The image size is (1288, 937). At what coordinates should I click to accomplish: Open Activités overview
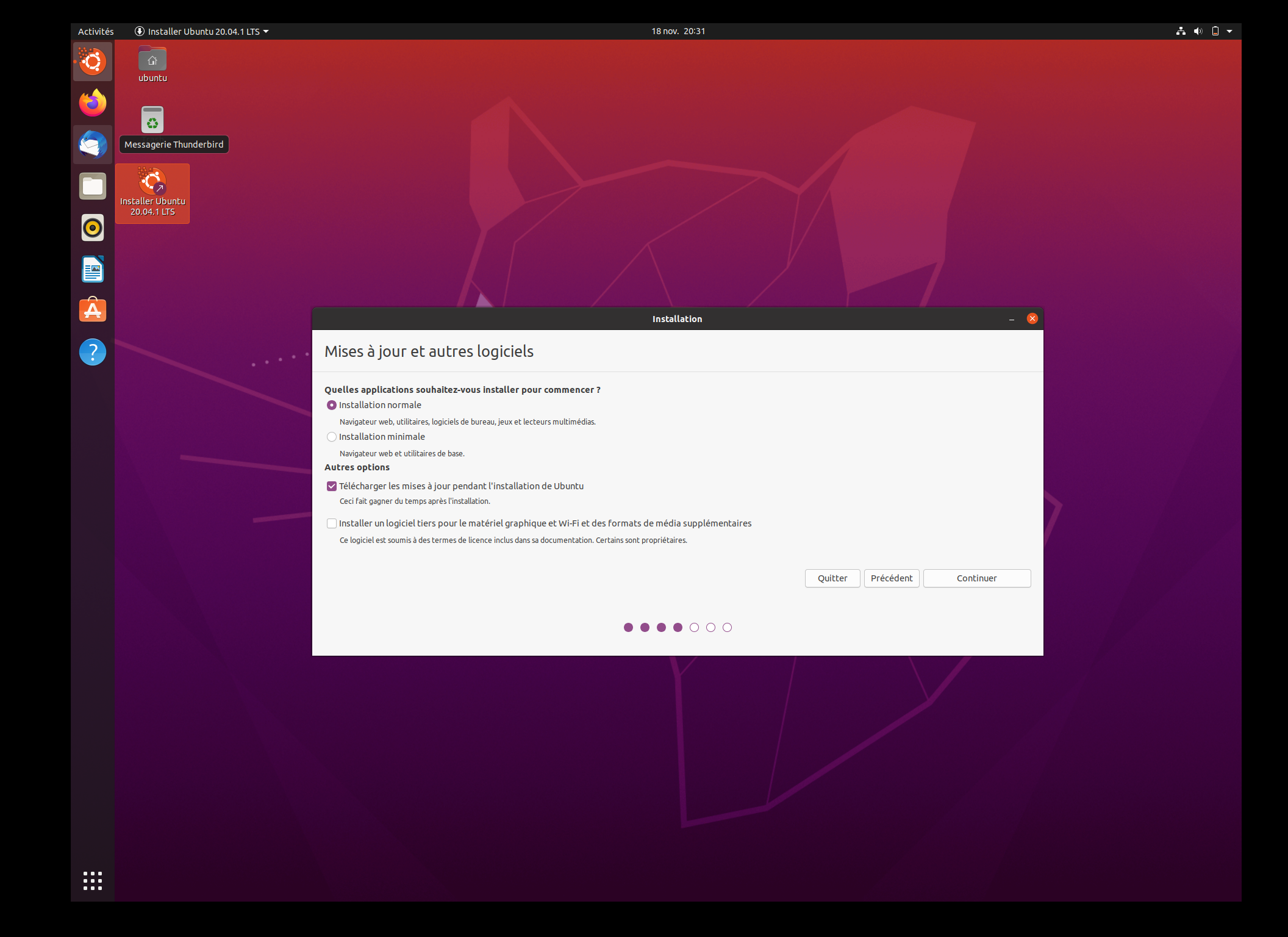coord(96,31)
